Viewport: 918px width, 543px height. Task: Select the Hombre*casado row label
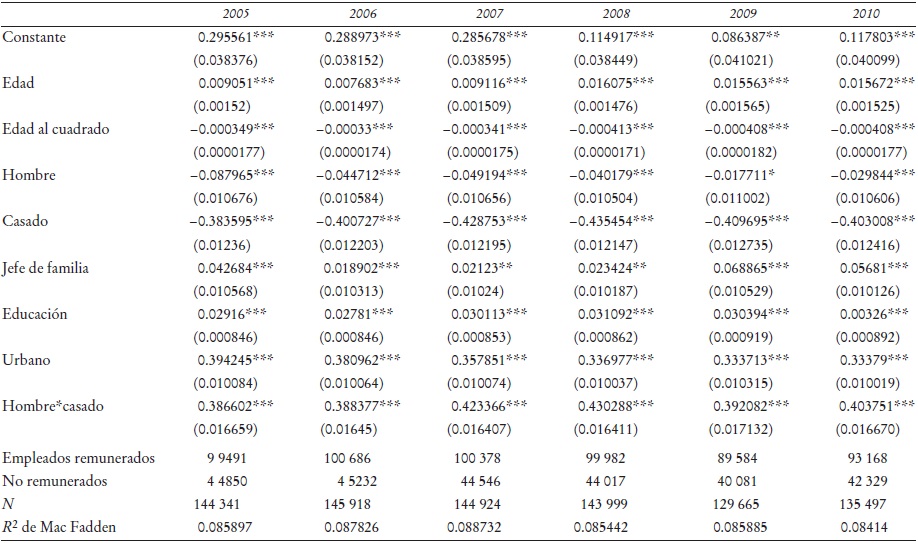coord(52,405)
